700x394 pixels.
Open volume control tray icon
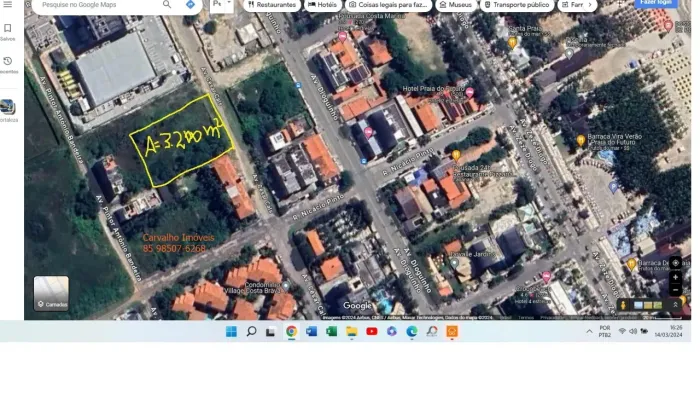[x=633, y=332]
